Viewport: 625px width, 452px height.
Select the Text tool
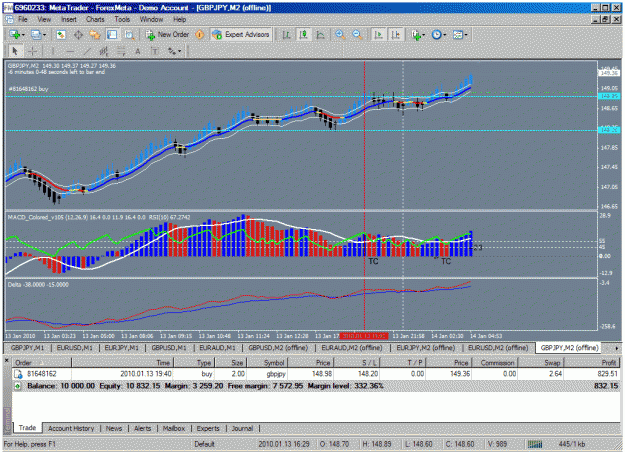(x=138, y=51)
